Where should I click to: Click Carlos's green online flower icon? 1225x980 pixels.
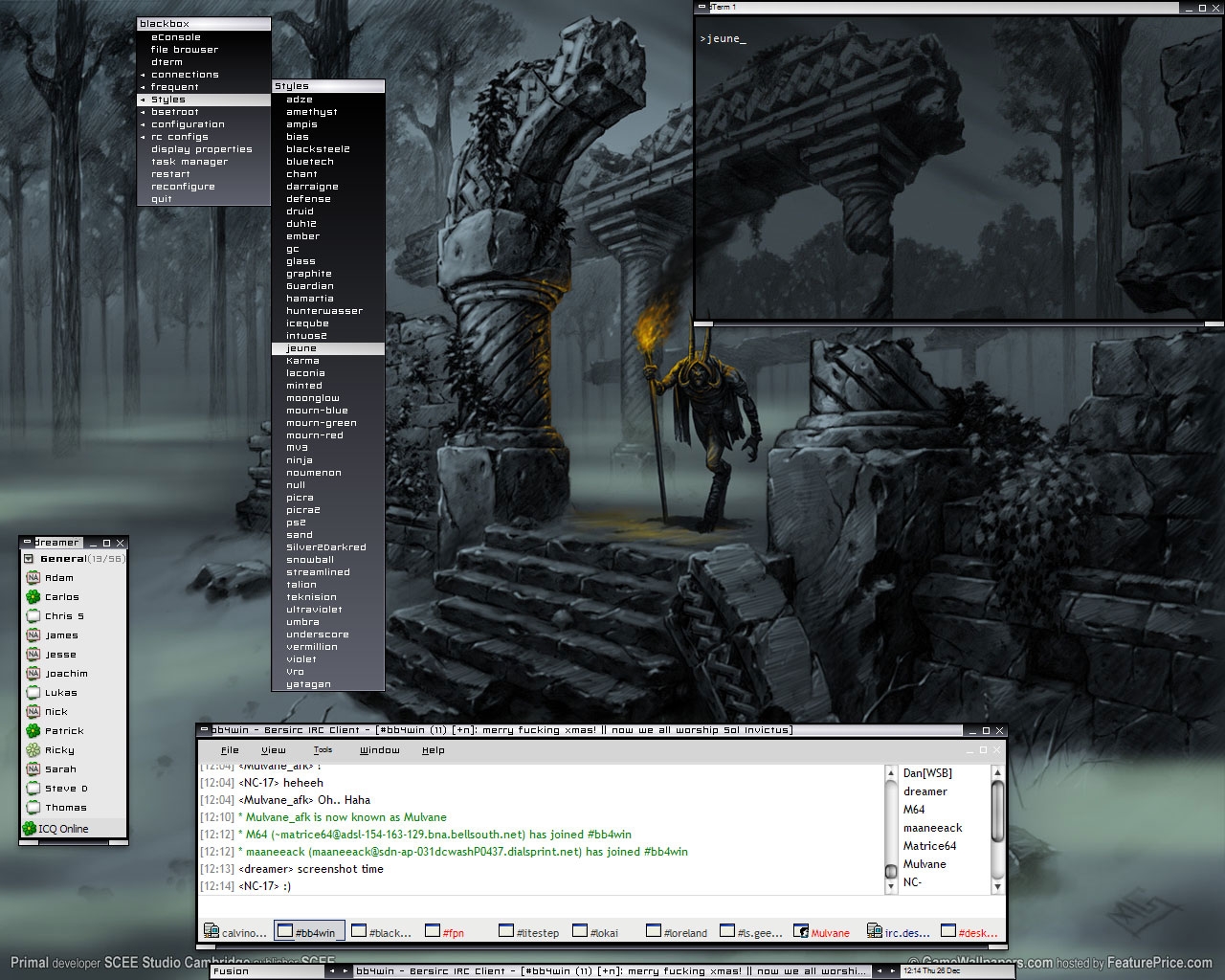pyautogui.click(x=33, y=597)
